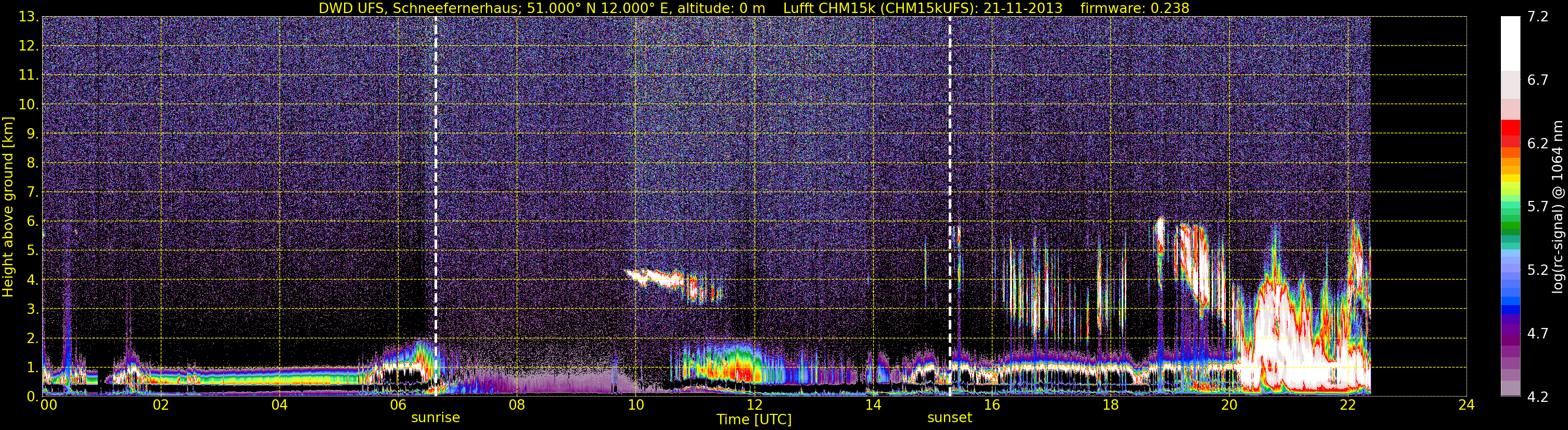1568x430 pixels.
Task: Click the white dashed sunrise marker line
Action: (436, 207)
